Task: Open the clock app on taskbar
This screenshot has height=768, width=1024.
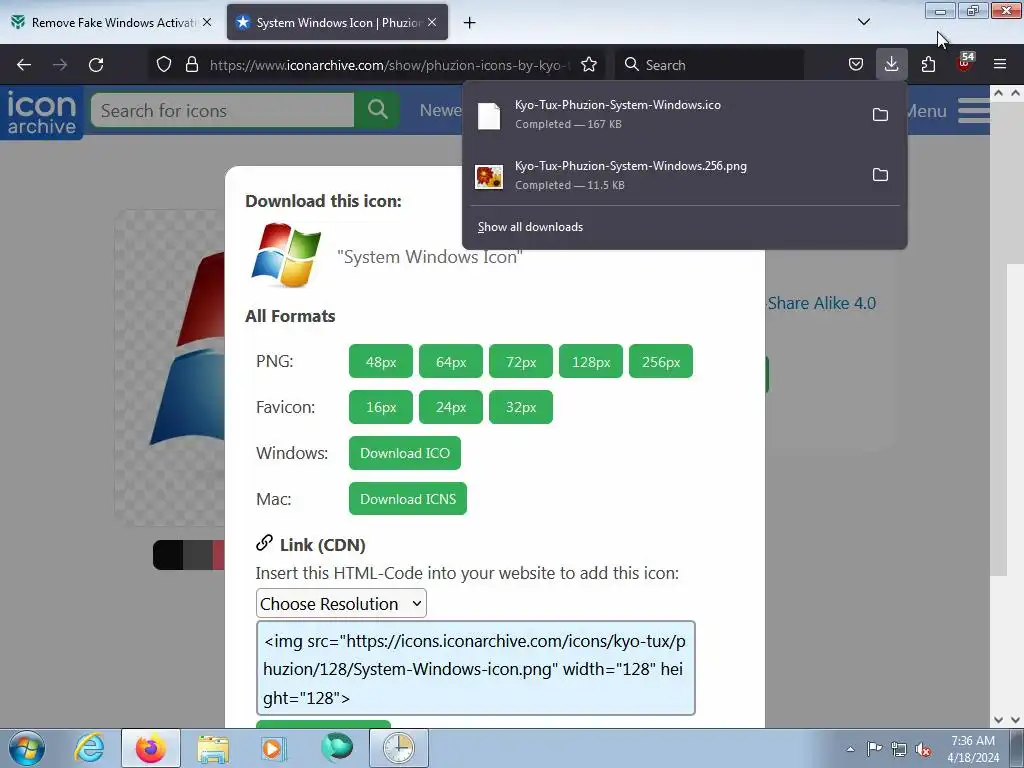Action: (x=398, y=748)
